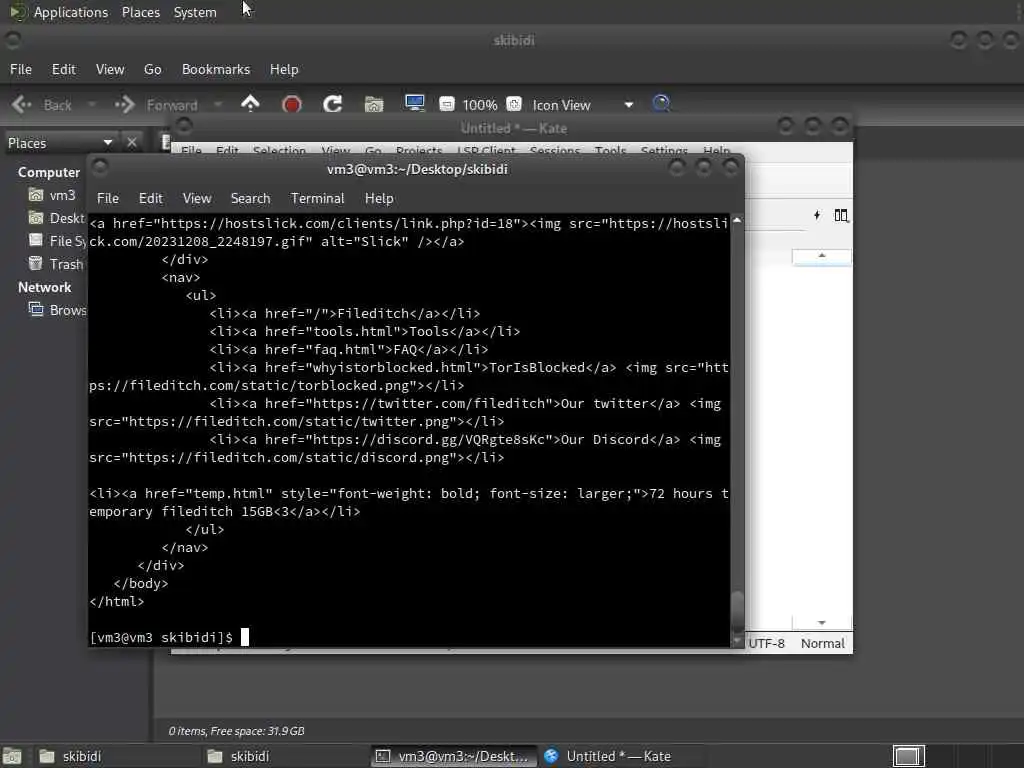The image size is (1024, 768).
Task: Stop loading with the red stop icon
Action: 291,104
